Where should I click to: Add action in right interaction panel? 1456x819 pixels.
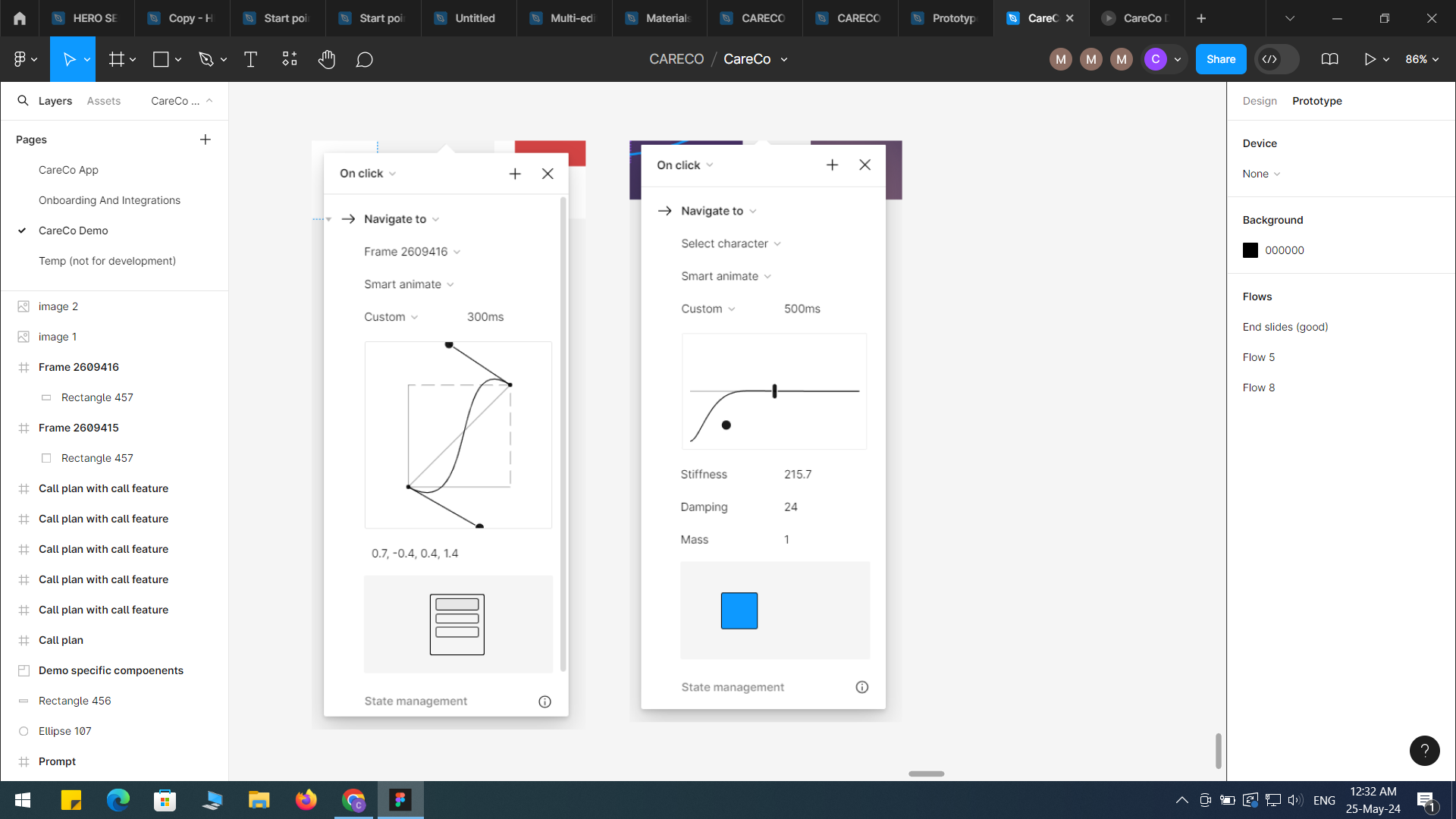tap(832, 165)
